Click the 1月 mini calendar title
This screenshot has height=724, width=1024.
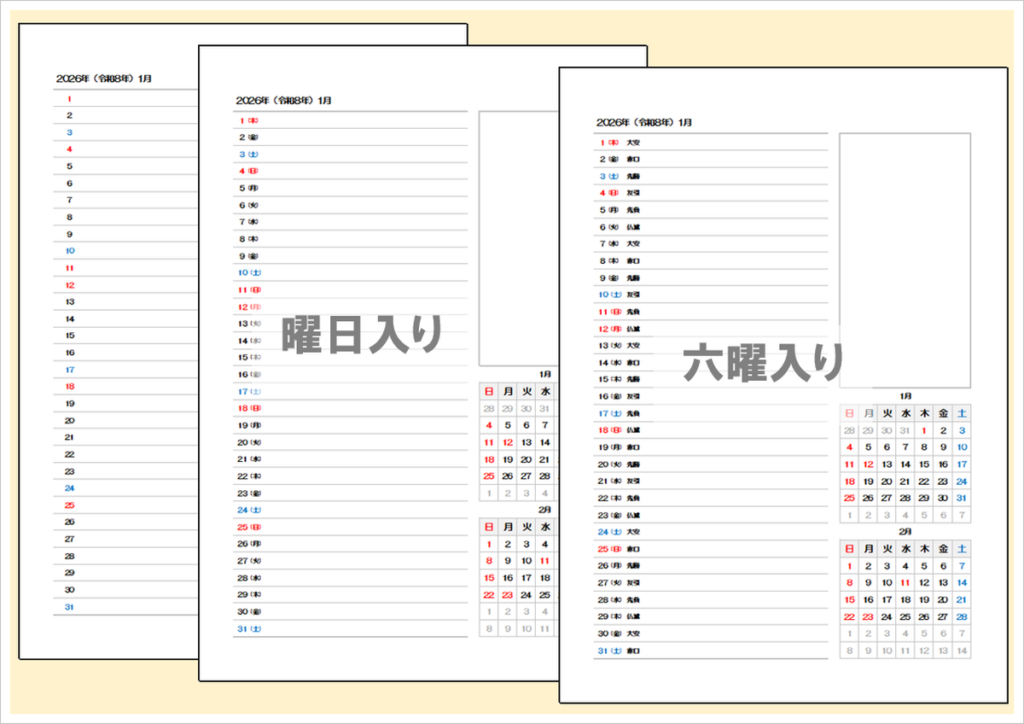tap(906, 395)
